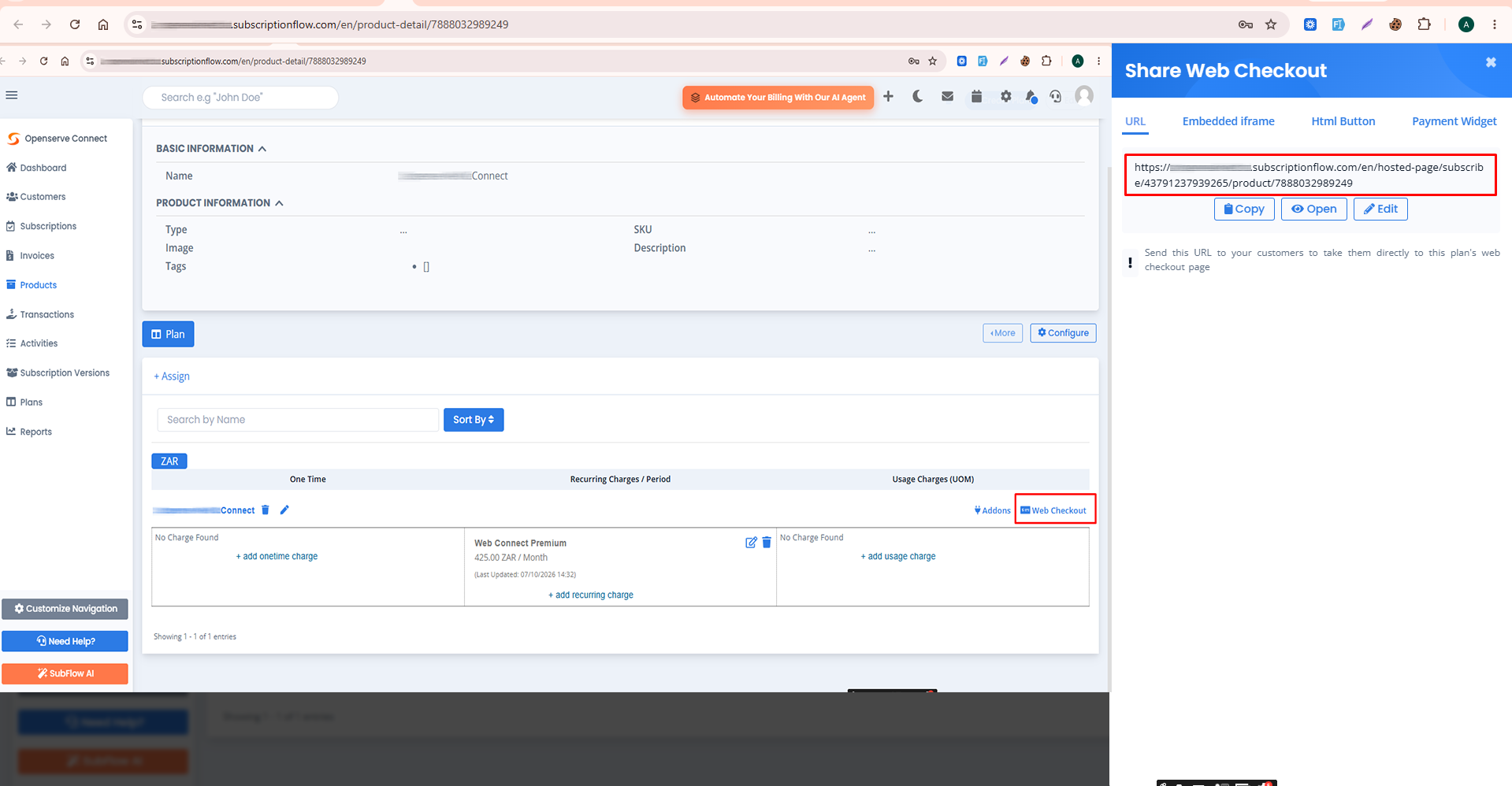Delete the Connect plan trash icon

266,510
